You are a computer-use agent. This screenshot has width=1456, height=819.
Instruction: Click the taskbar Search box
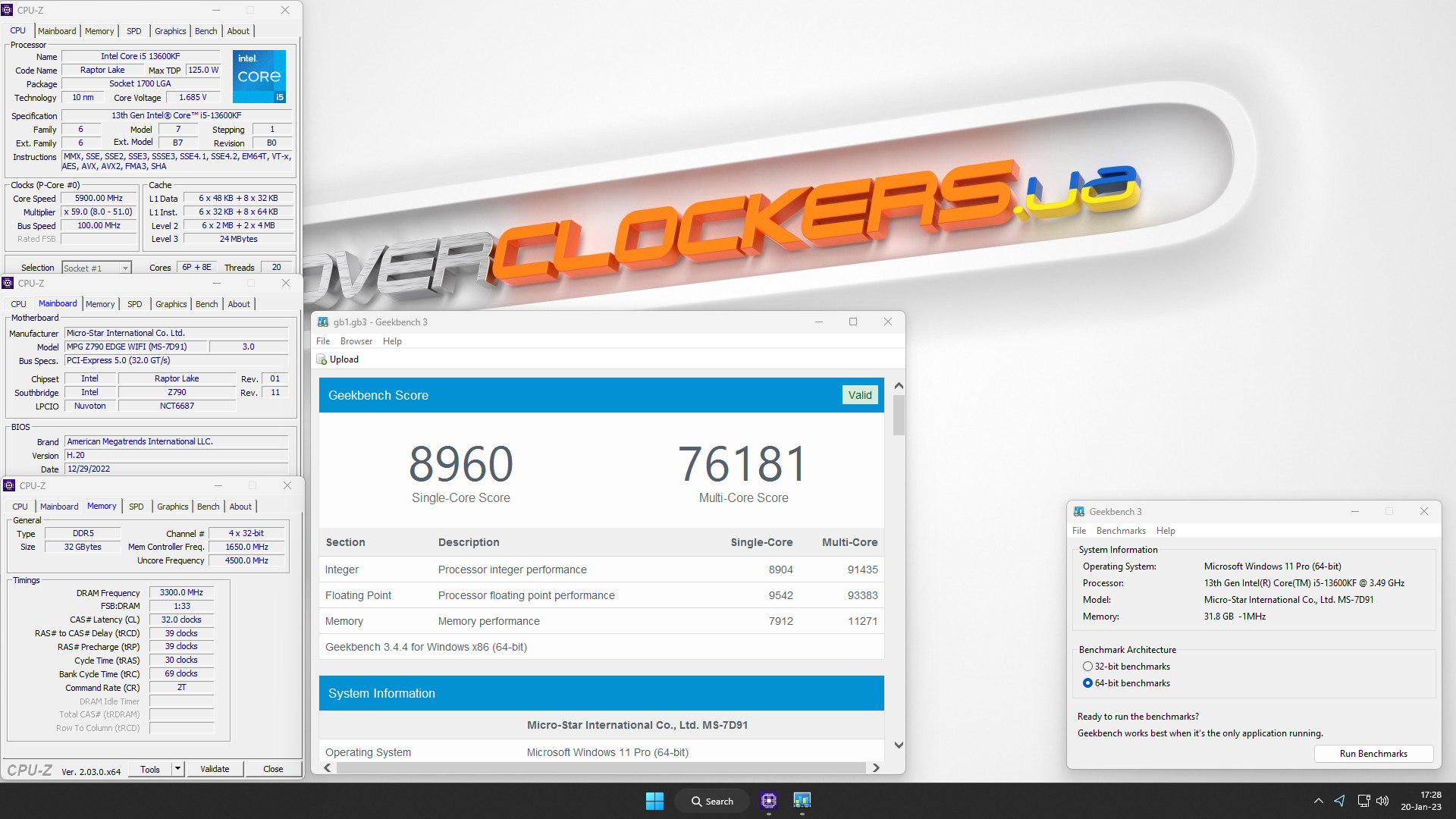(x=712, y=801)
